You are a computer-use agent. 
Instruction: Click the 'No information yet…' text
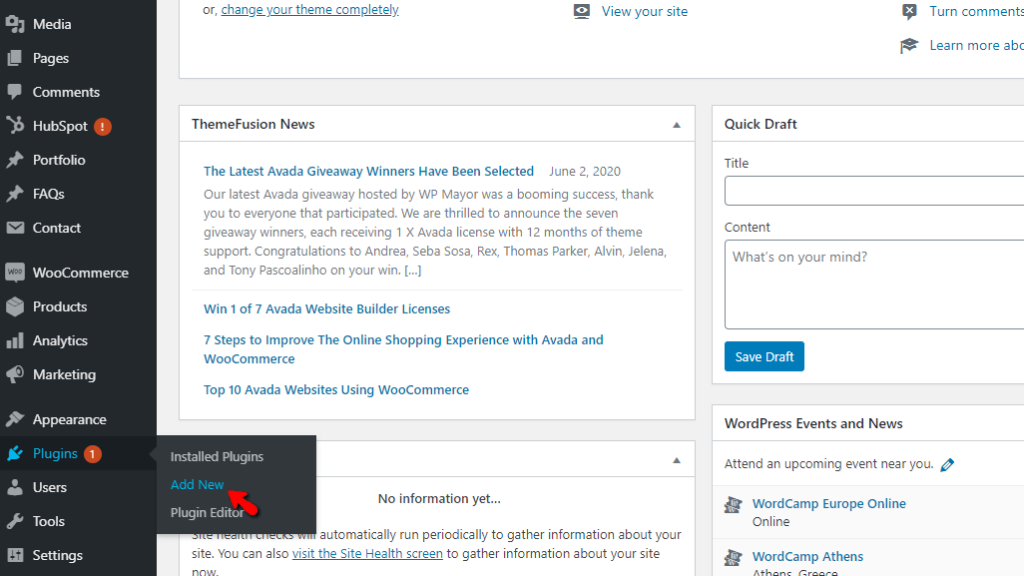coord(439,498)
